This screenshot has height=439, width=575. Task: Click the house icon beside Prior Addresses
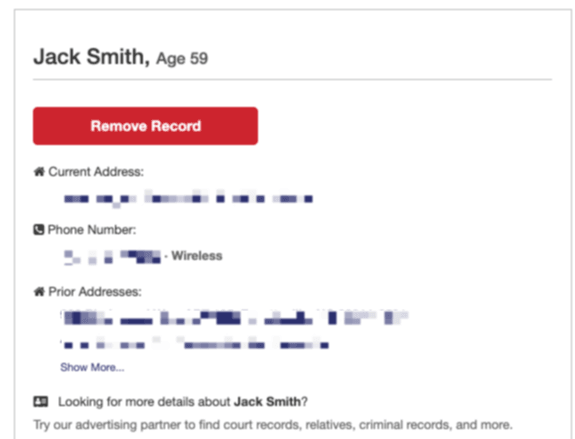click(39, 292)
